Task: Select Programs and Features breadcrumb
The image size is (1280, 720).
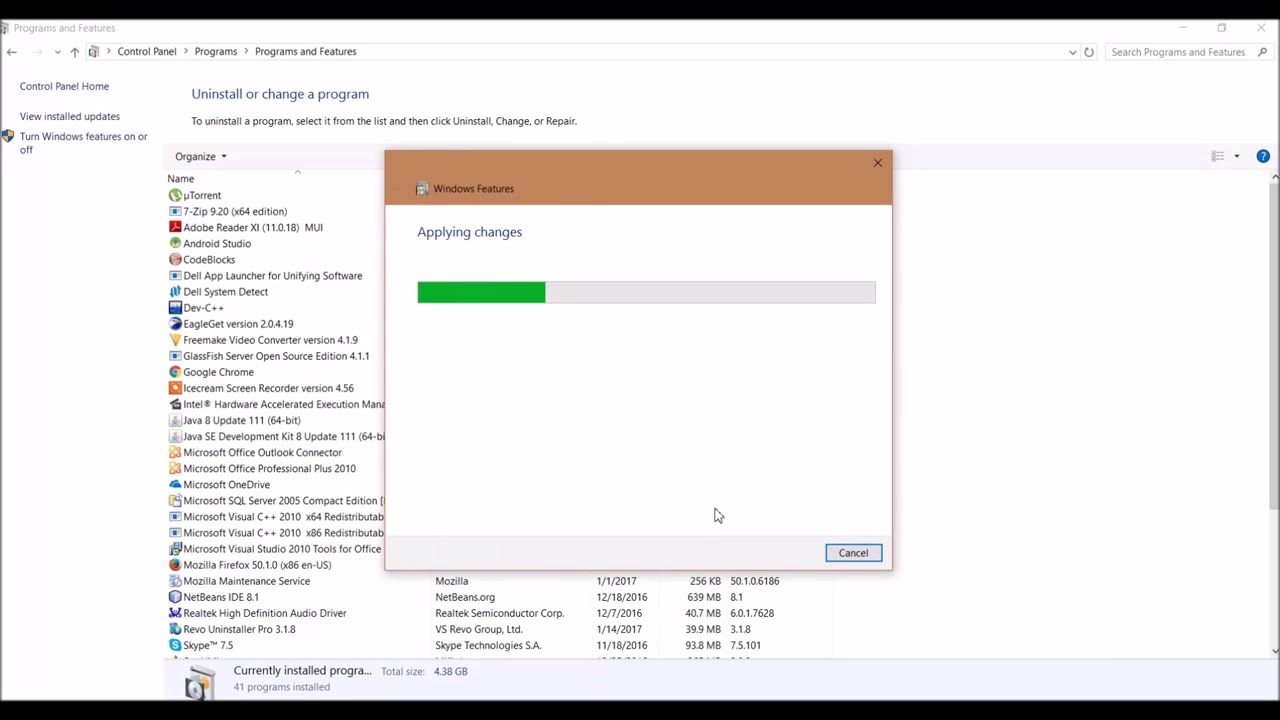Action: point(305,51)
